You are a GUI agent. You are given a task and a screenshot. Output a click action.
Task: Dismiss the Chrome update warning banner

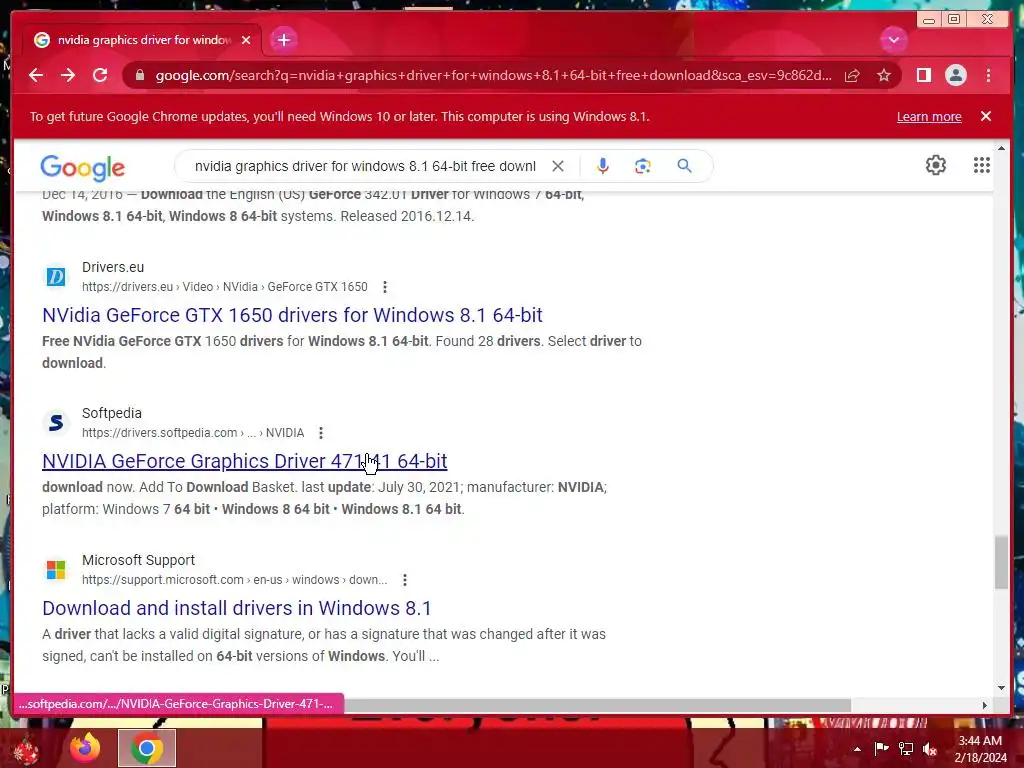[x=985, y=116]
